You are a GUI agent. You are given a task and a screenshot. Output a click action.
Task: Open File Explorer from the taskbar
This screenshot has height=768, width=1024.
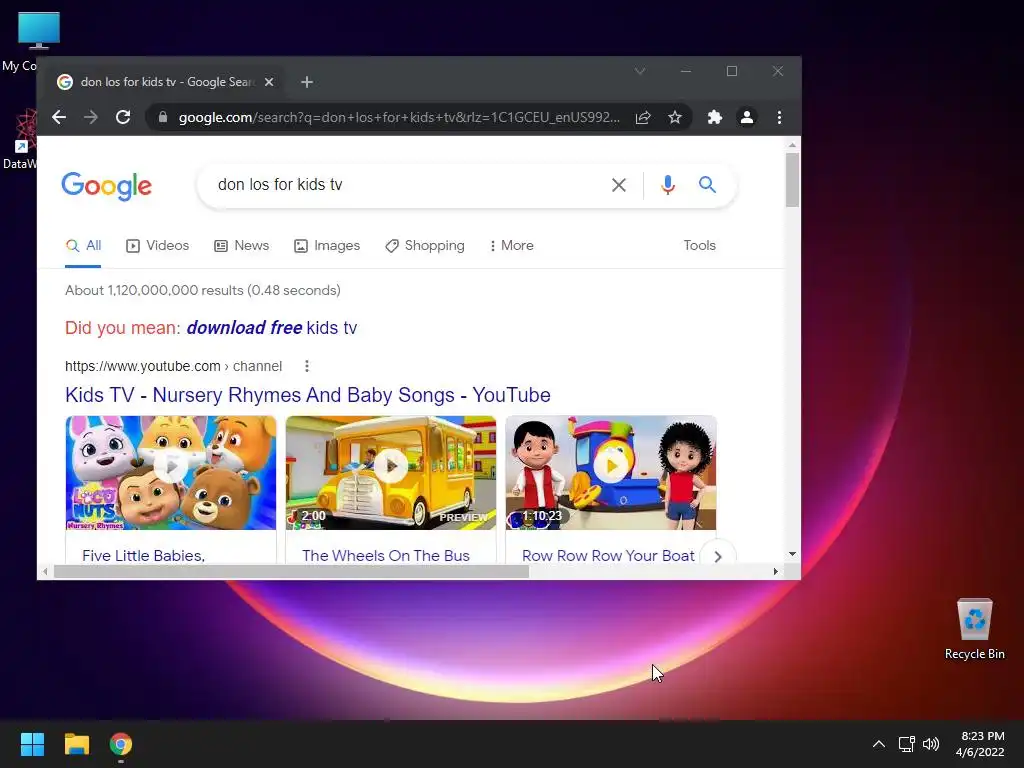tap(76, 744)
